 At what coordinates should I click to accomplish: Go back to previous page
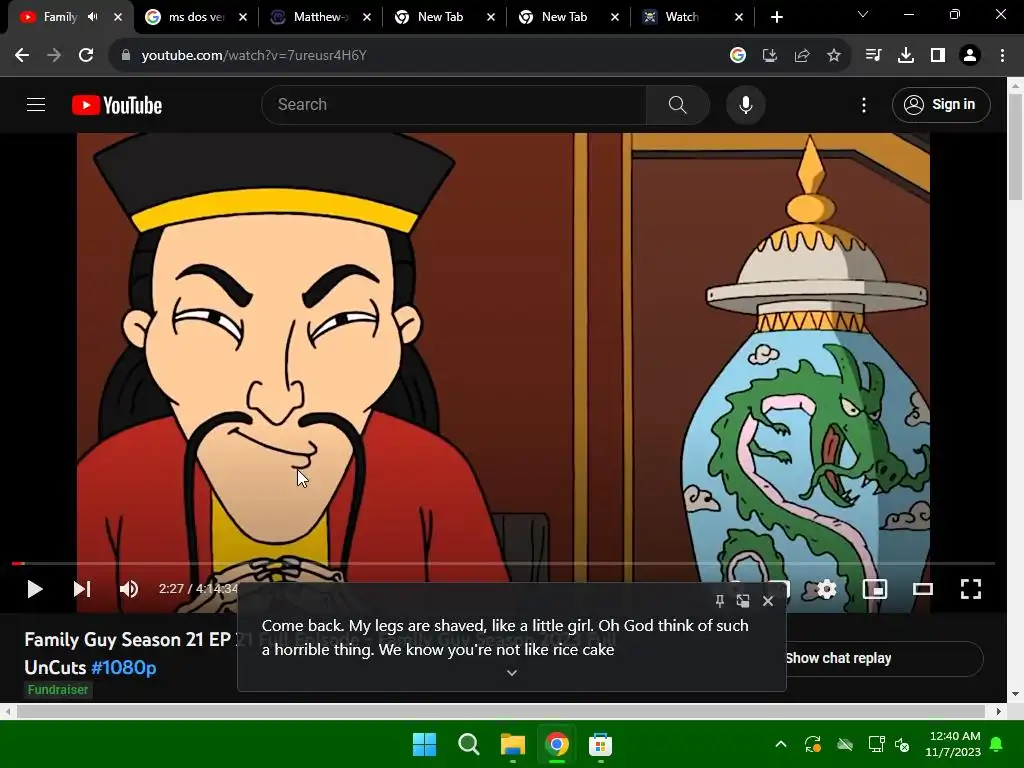pos(22,56)
